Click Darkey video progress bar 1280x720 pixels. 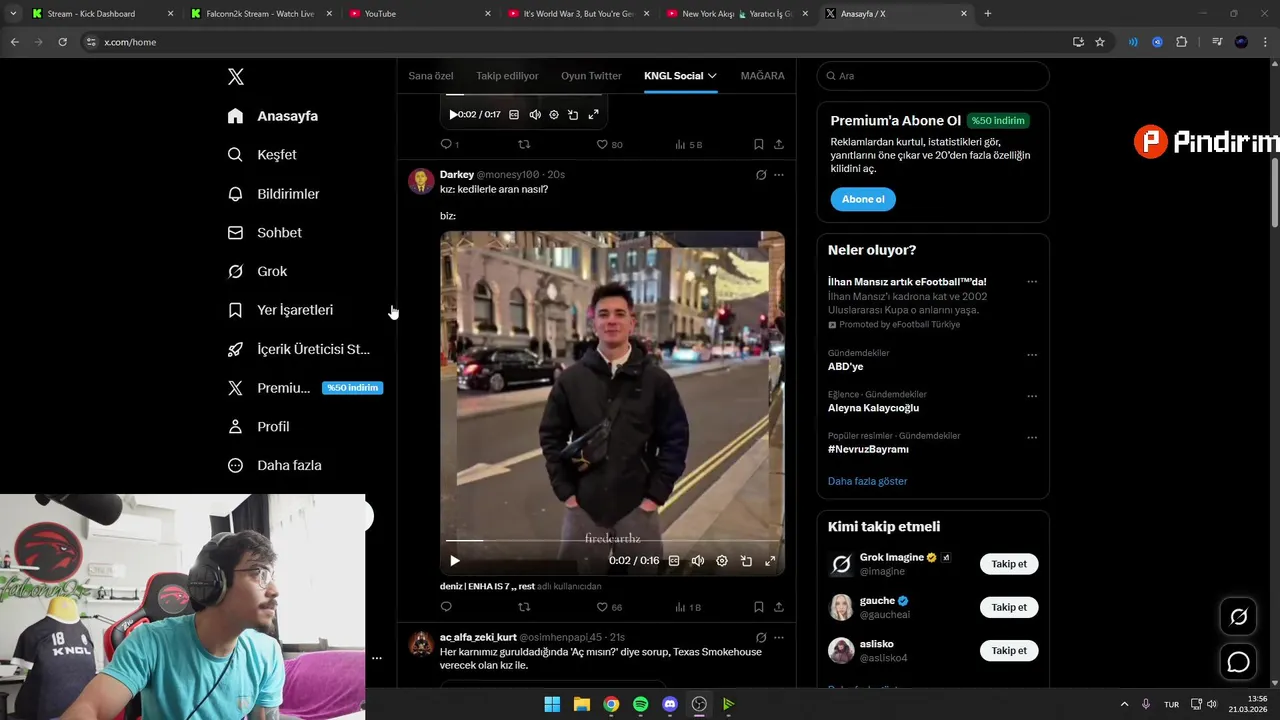point(612,541)
